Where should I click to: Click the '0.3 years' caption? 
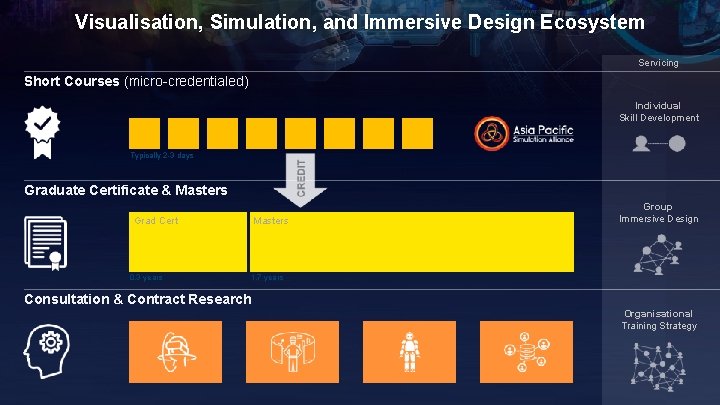point(146,277)
